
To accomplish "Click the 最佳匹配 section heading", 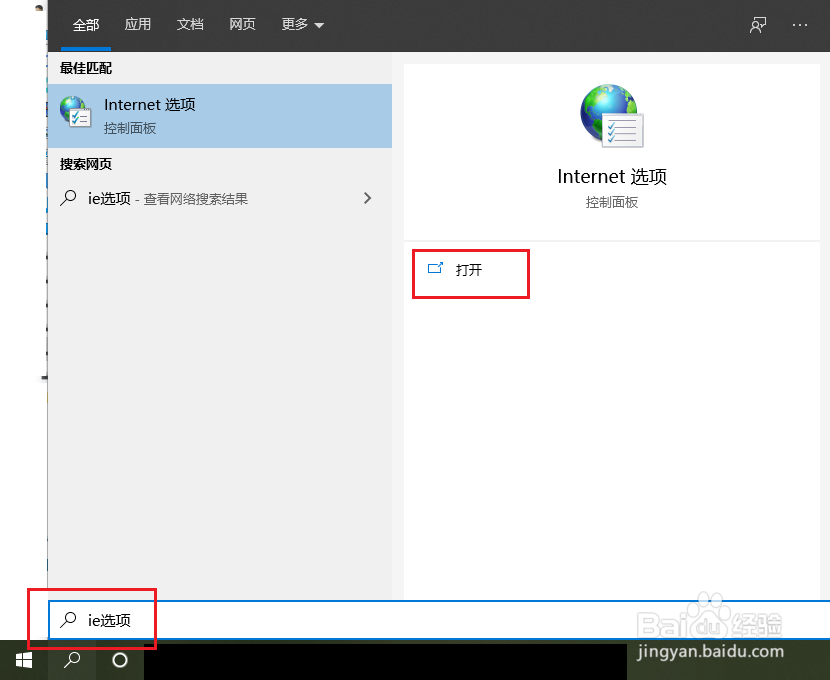I will pos(86,68).
